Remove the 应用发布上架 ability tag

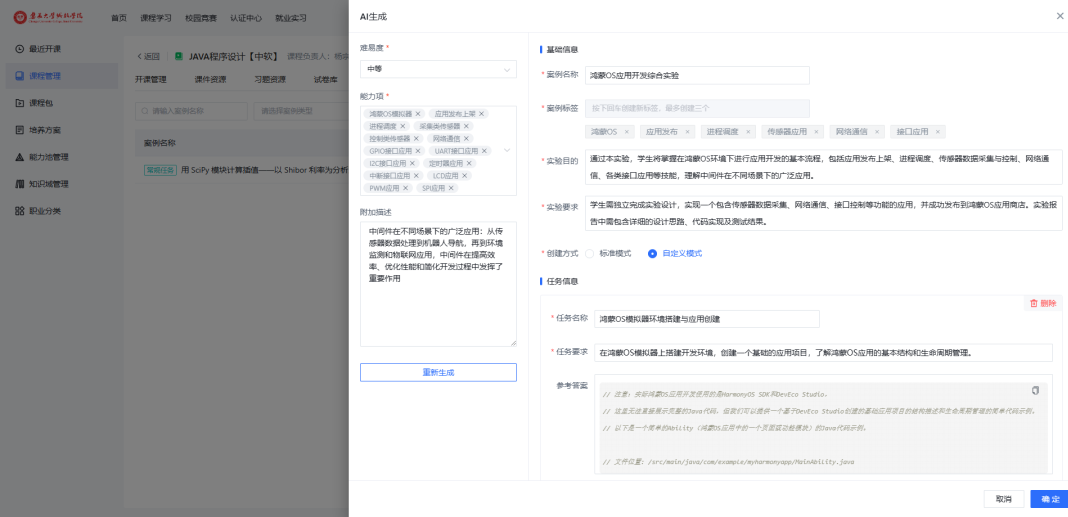pos(481,114)
